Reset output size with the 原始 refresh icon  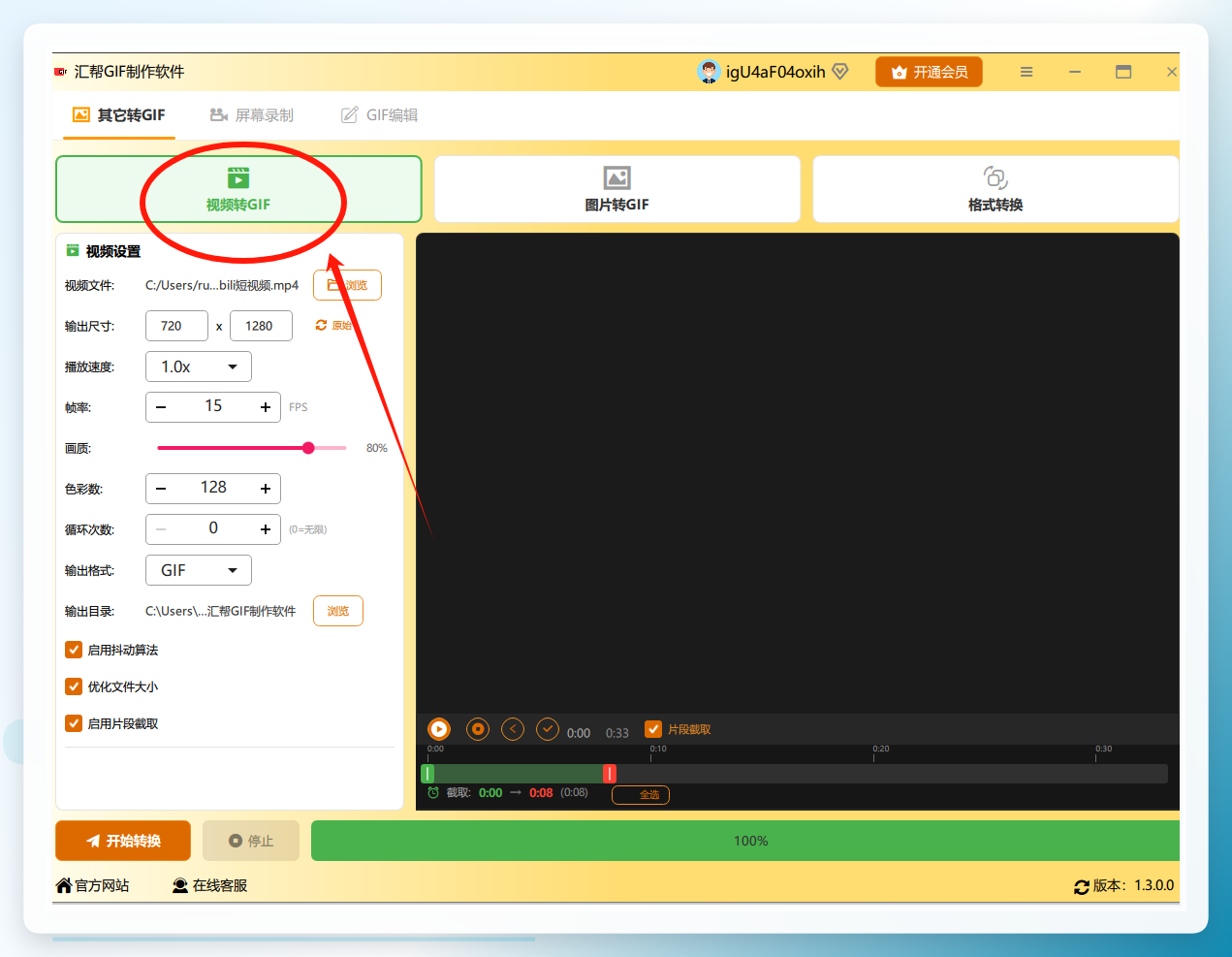pyautogui.click(x=321, y=326)
